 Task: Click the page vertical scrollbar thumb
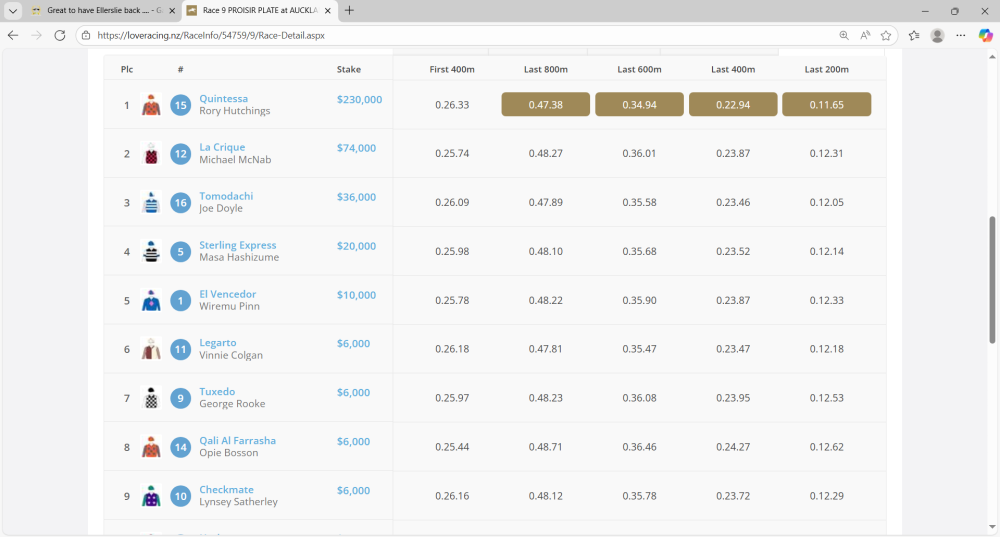(992, 280)
